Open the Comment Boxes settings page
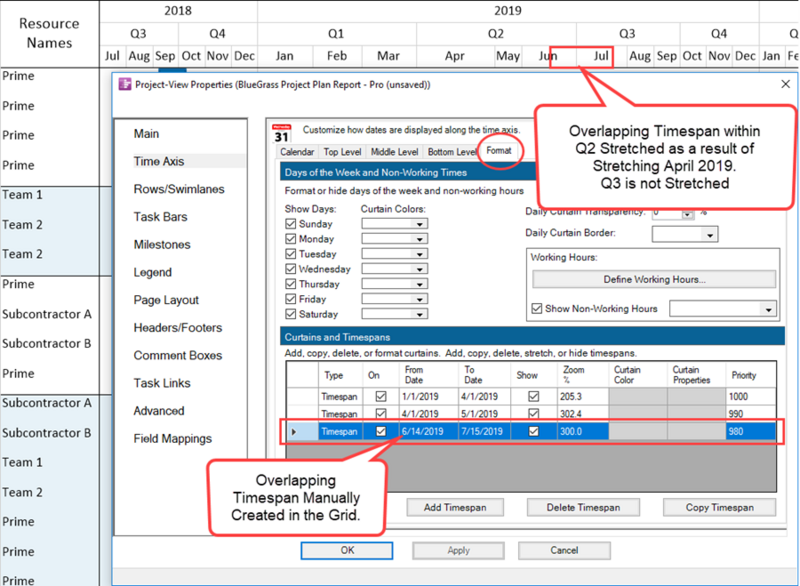The image size is (800, 586). [178, 355]
